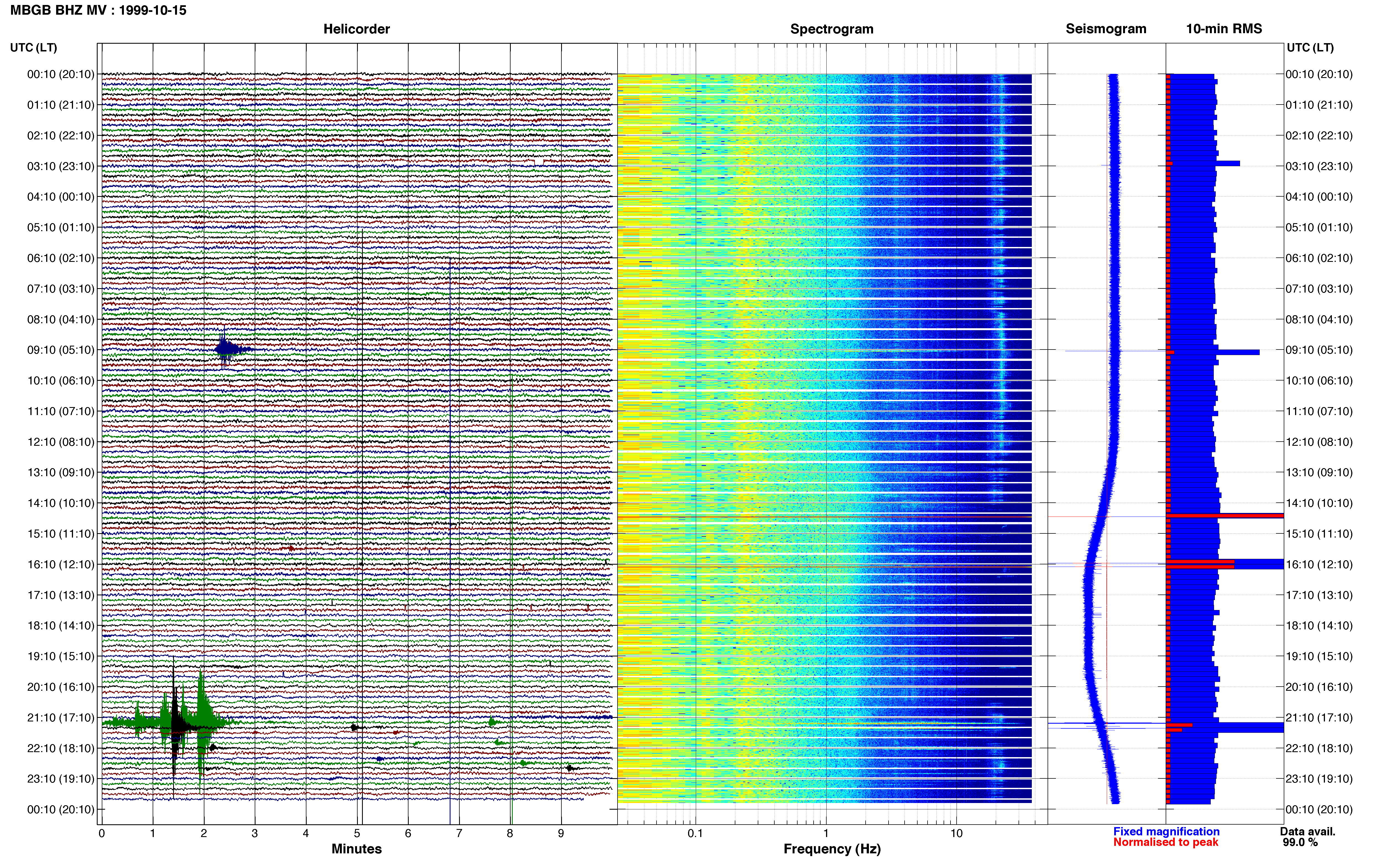Click the right 'UTC (LT)' axis label
The image size is (1388, 868).
1310,48
